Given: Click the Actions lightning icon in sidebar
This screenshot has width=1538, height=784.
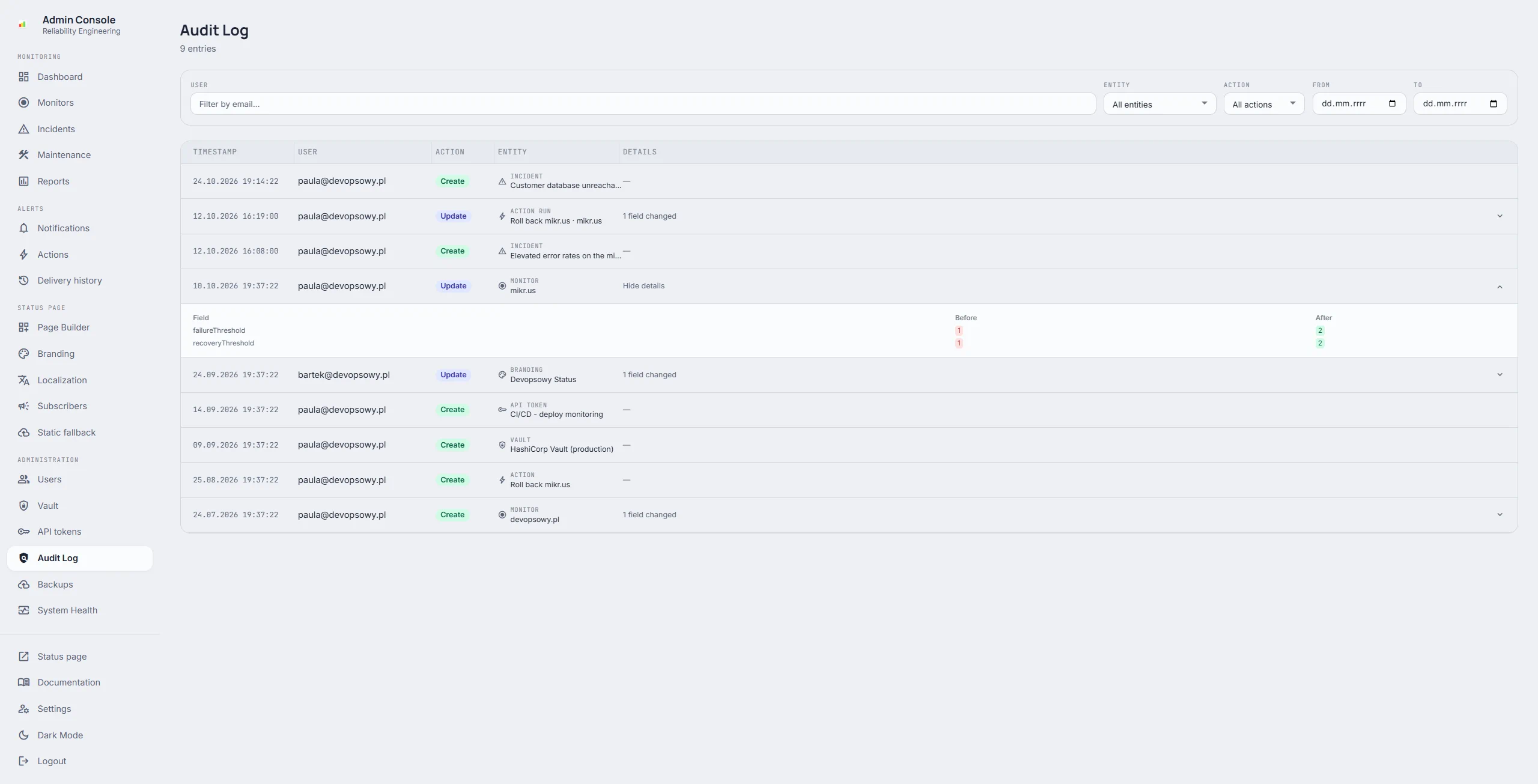Looking at the screenshot, I should [23, 255].
